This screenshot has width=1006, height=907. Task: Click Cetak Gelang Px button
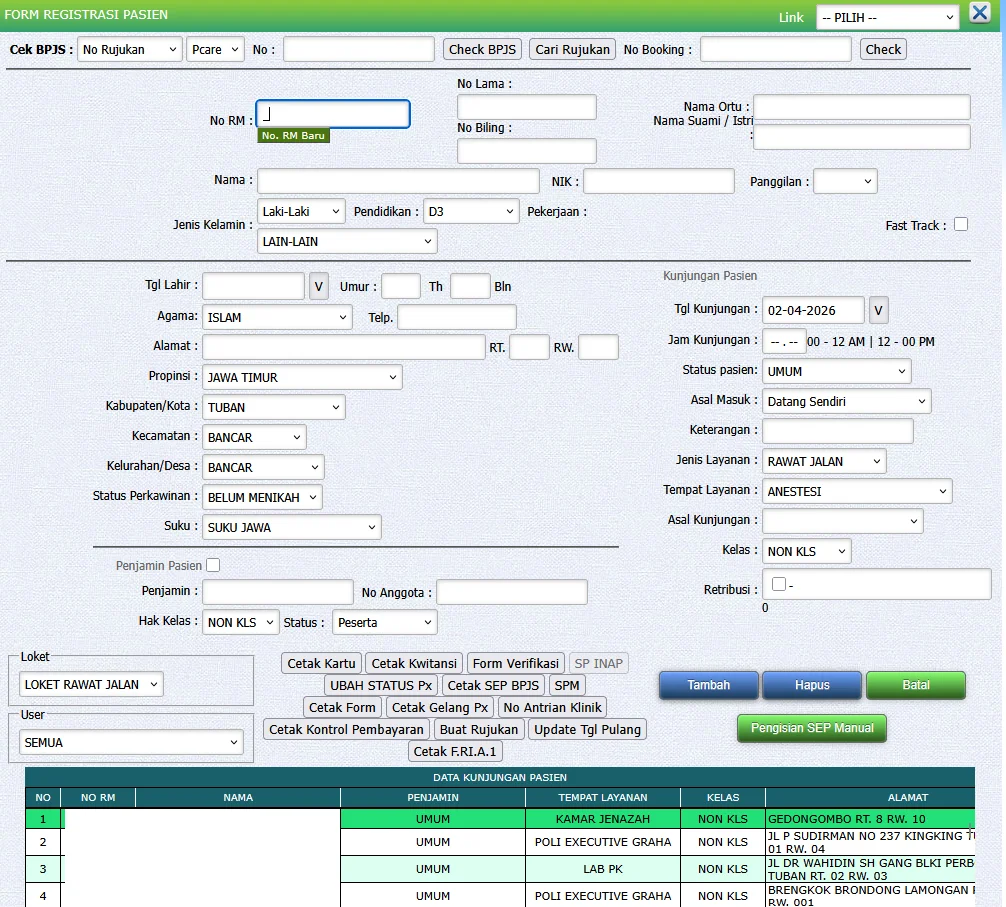439,707
